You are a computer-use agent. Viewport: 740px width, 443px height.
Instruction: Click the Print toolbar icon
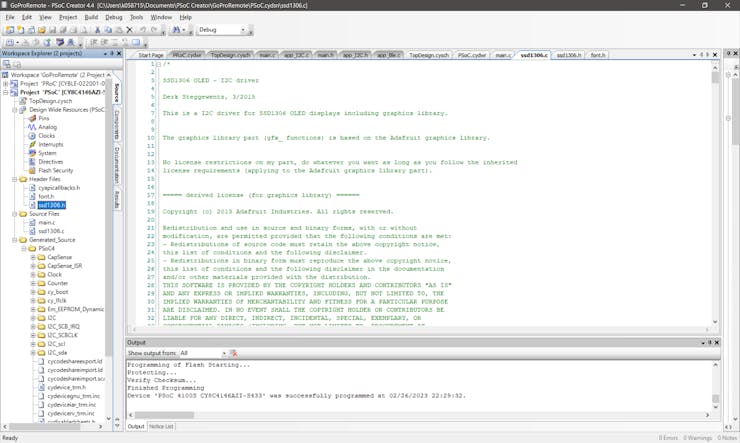pos(73,30)
